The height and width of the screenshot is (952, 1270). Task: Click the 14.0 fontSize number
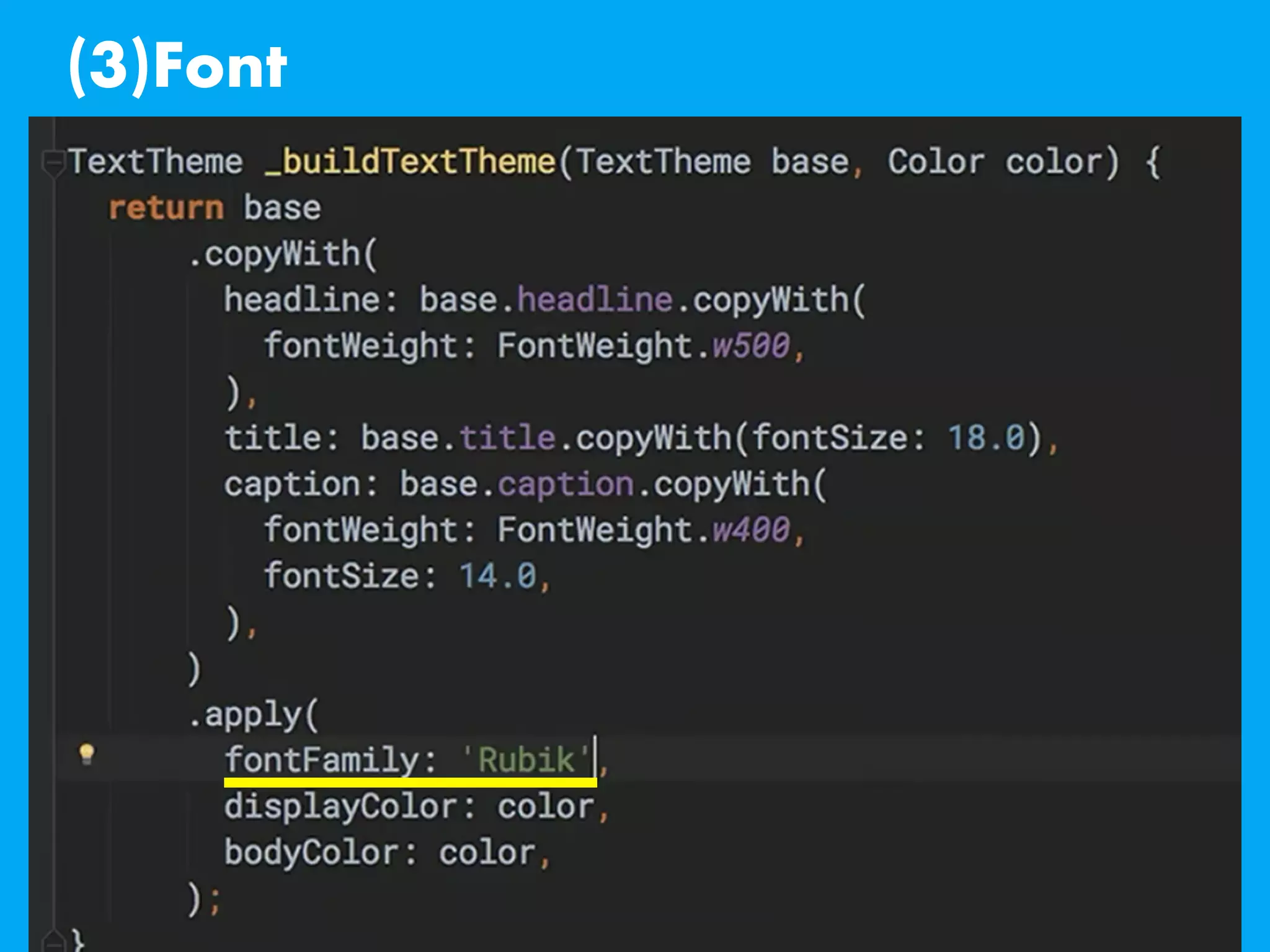point(497,576)
